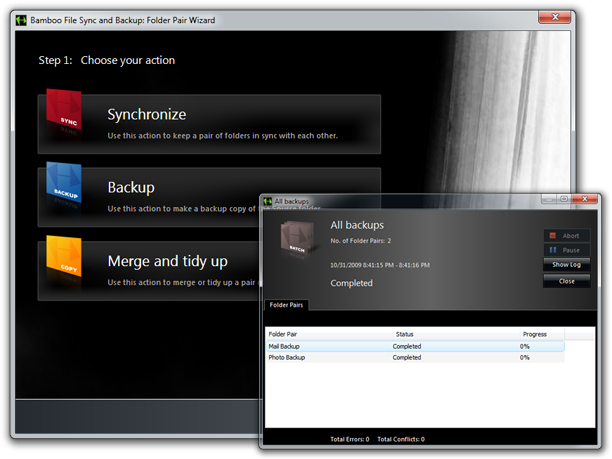Choose the Synchronize action
This screenshot has width=612, height=459.
210,124
